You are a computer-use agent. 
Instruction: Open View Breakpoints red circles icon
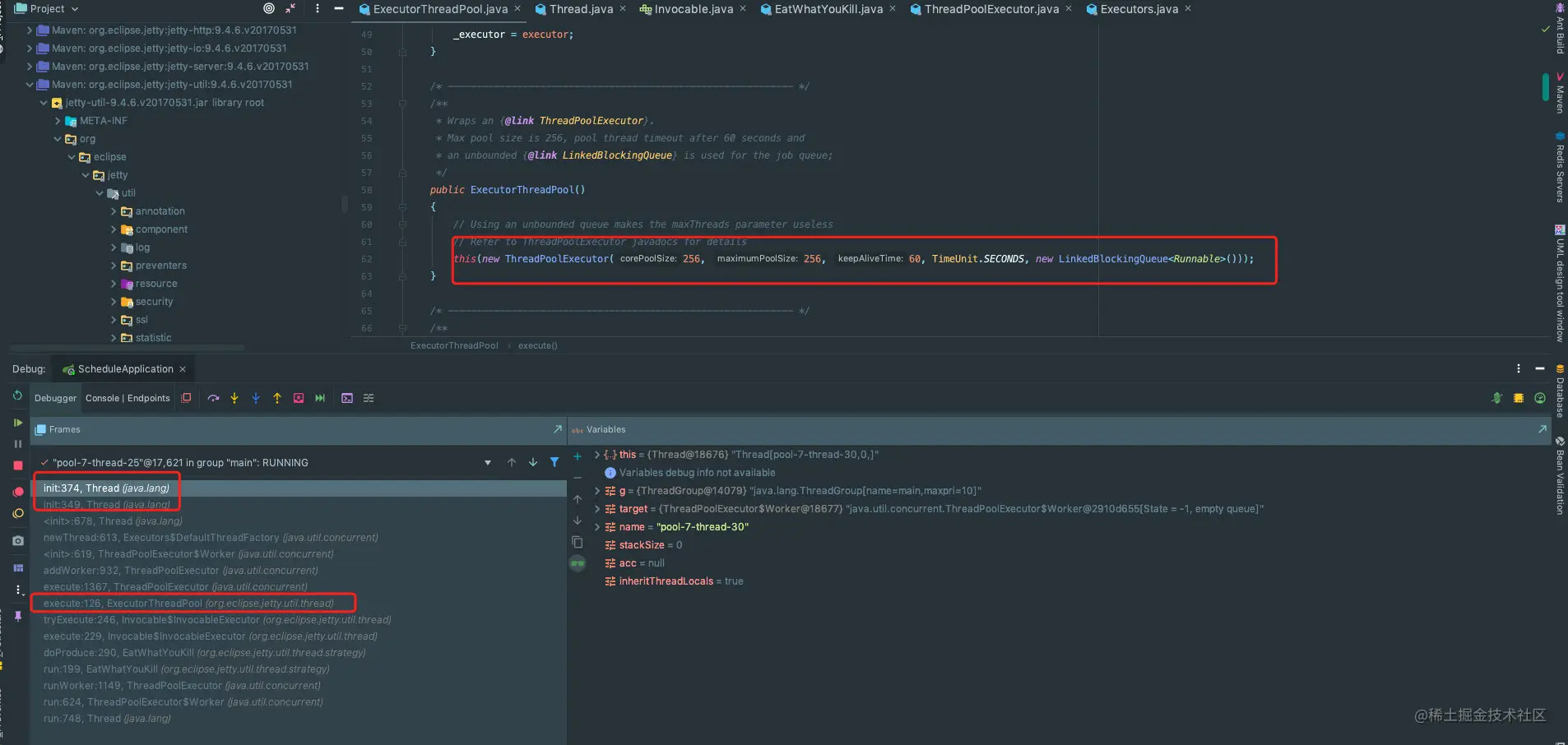click(18, 492)
